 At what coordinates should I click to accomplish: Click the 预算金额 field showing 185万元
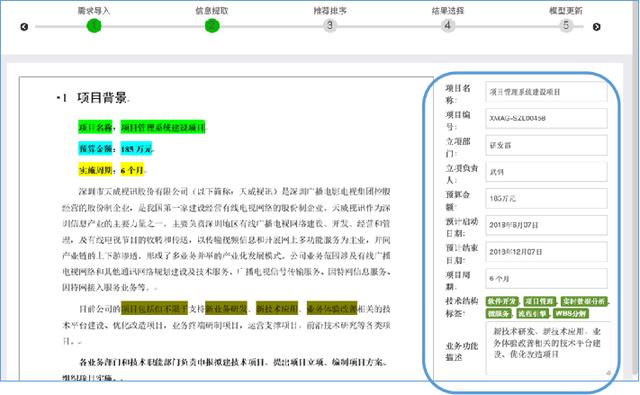(546, 199)
